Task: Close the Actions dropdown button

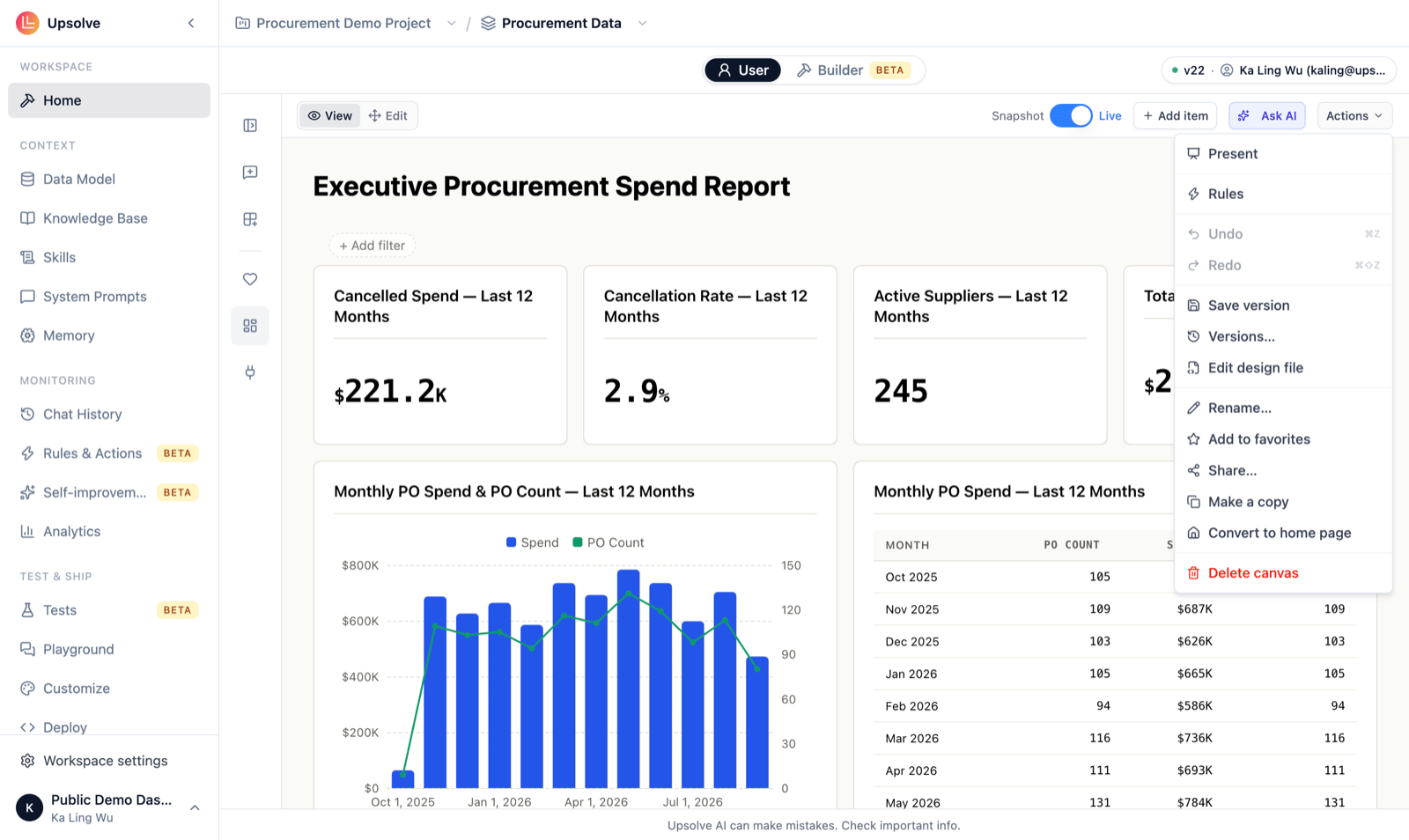Action: click(1354, 115)
